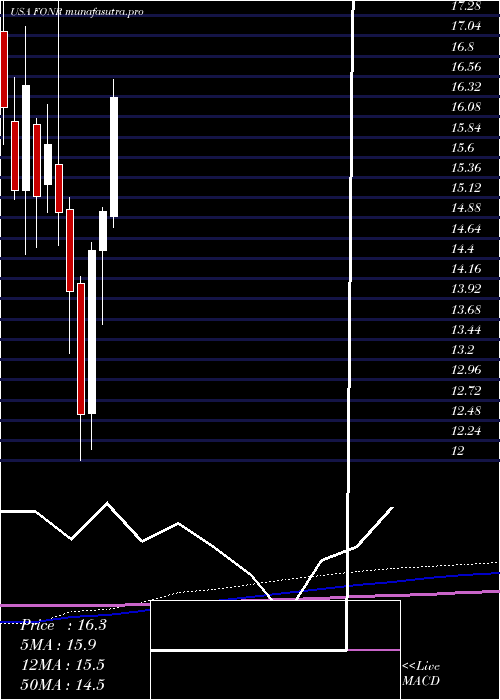Click the 'Price : 16.3' readout

click(x=63, y=625)
